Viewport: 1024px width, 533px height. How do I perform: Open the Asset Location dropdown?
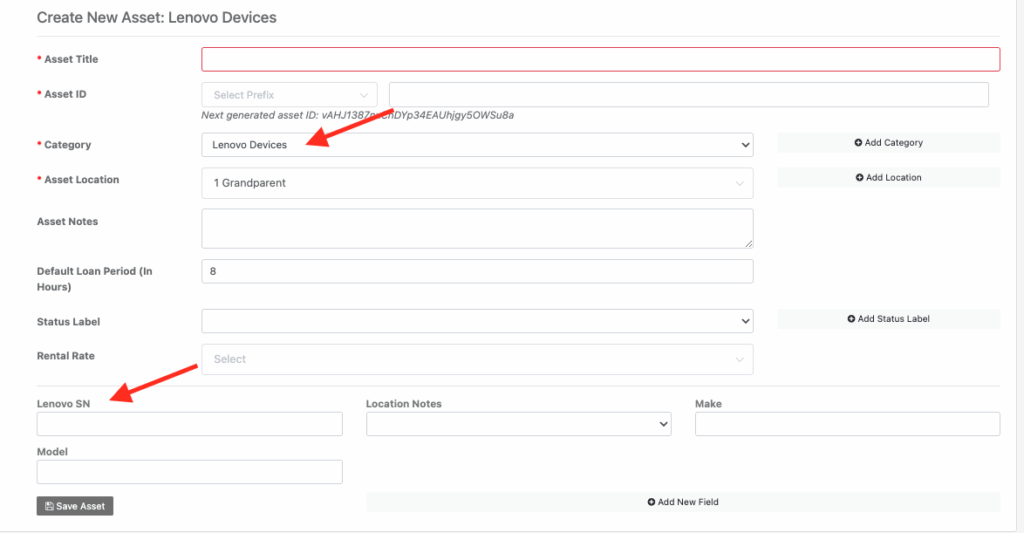[476, 183]
